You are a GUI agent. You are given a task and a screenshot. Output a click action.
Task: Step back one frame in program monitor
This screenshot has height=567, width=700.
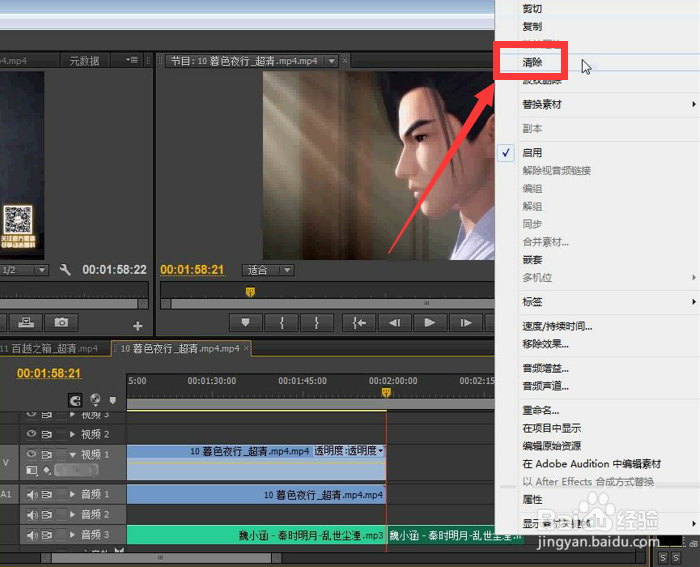tap(394, 322)
